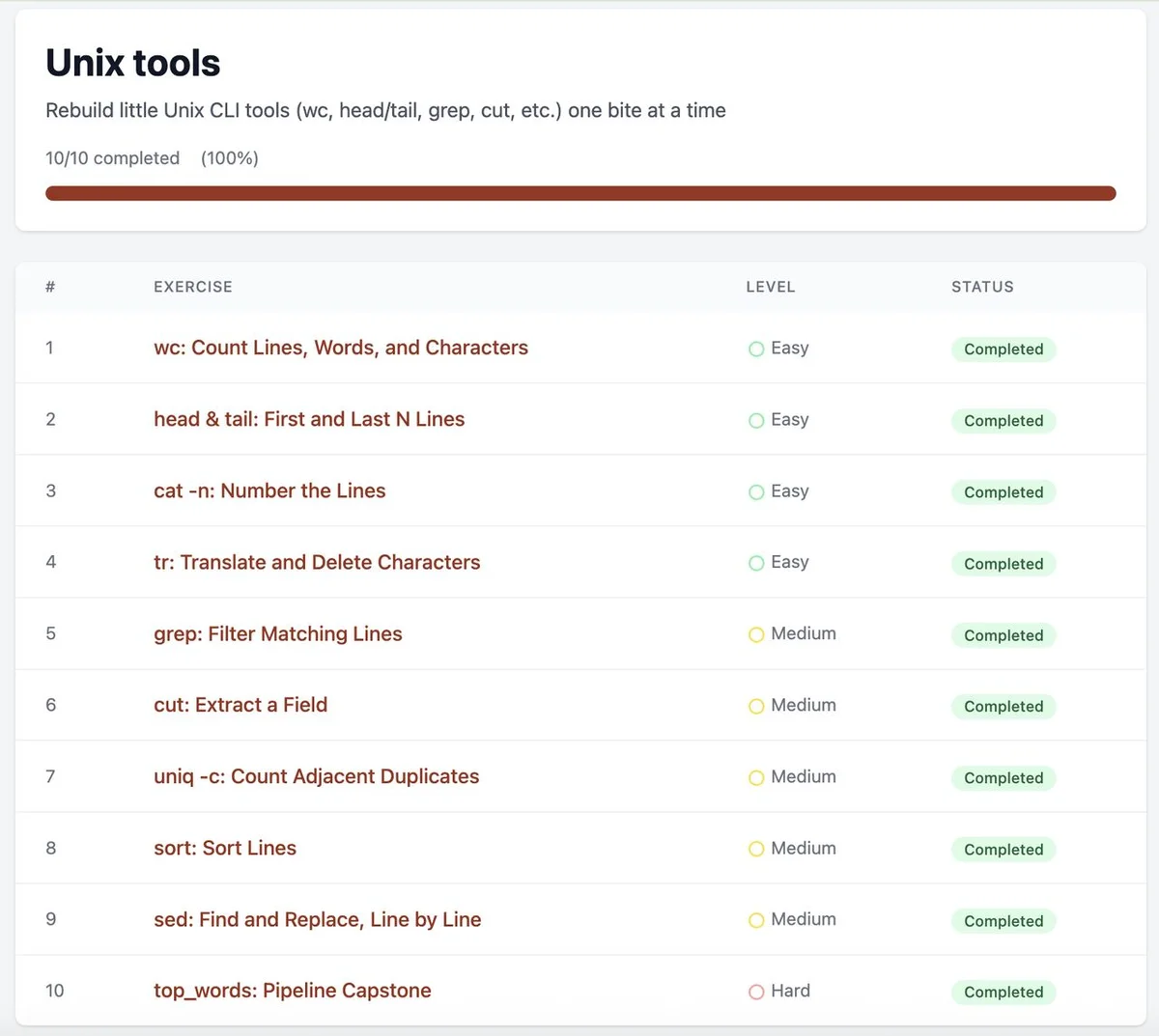The height and width of the screenshot is (1036, 1159).
Task: Click the STATUS column header
Action: (x=982, y=287)
